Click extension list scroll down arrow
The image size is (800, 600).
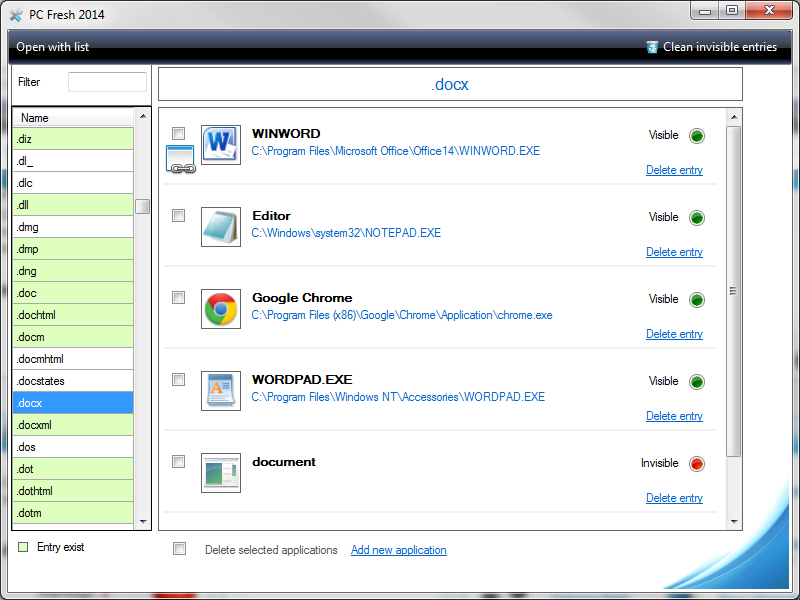pyautogui.click(x=143, y=521)
